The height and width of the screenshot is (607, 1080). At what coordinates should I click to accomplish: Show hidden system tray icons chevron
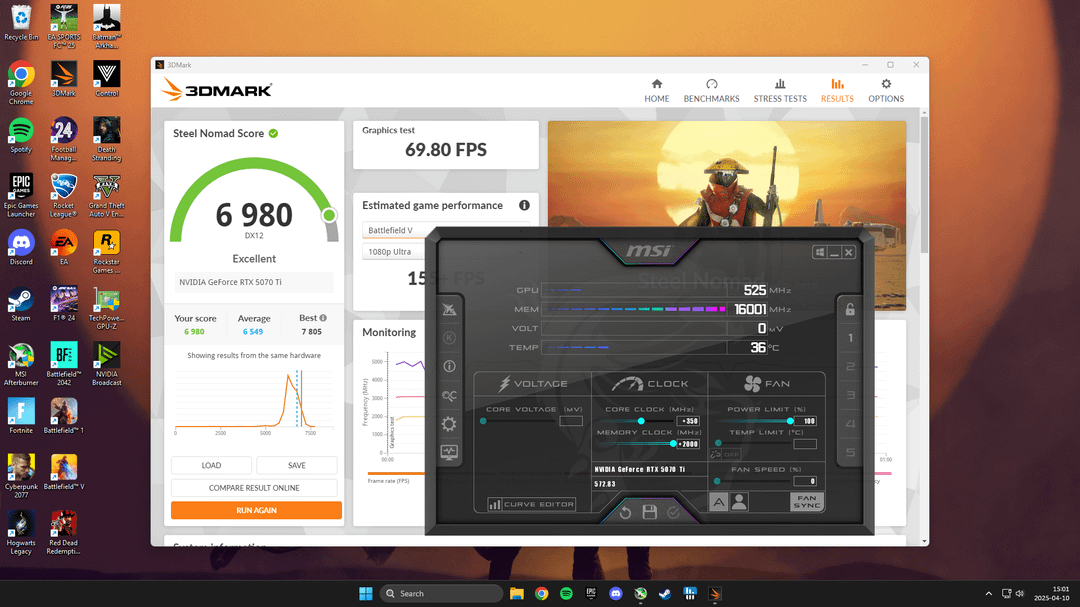[988, 593]
